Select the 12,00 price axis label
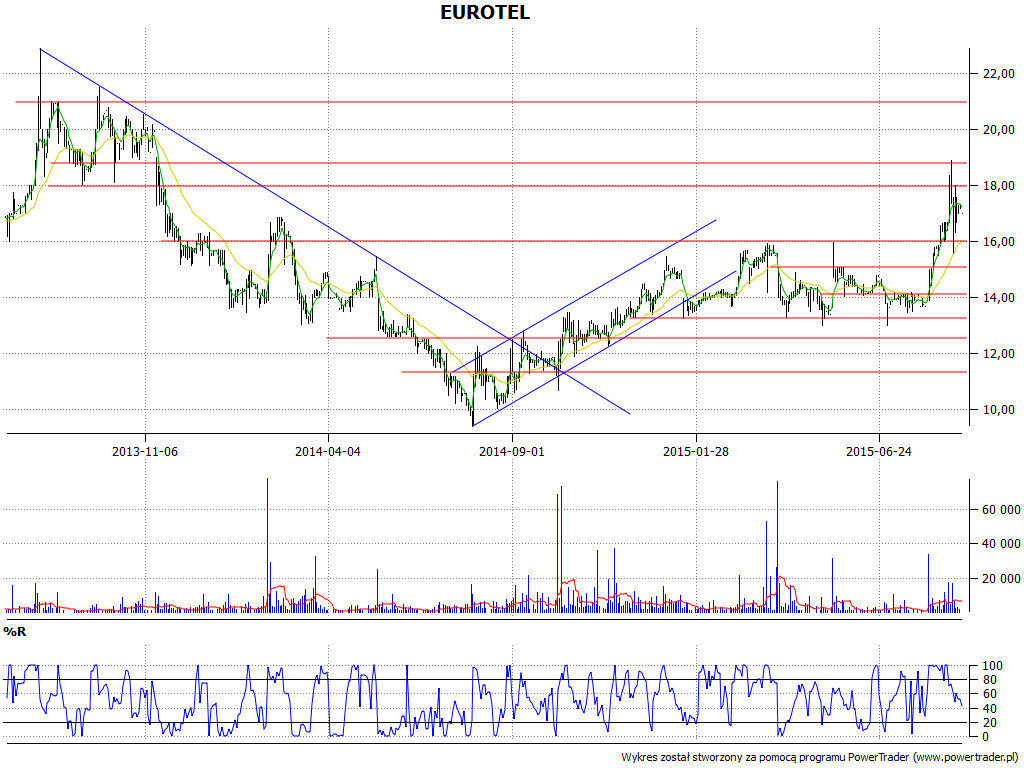 pos(999,354)
